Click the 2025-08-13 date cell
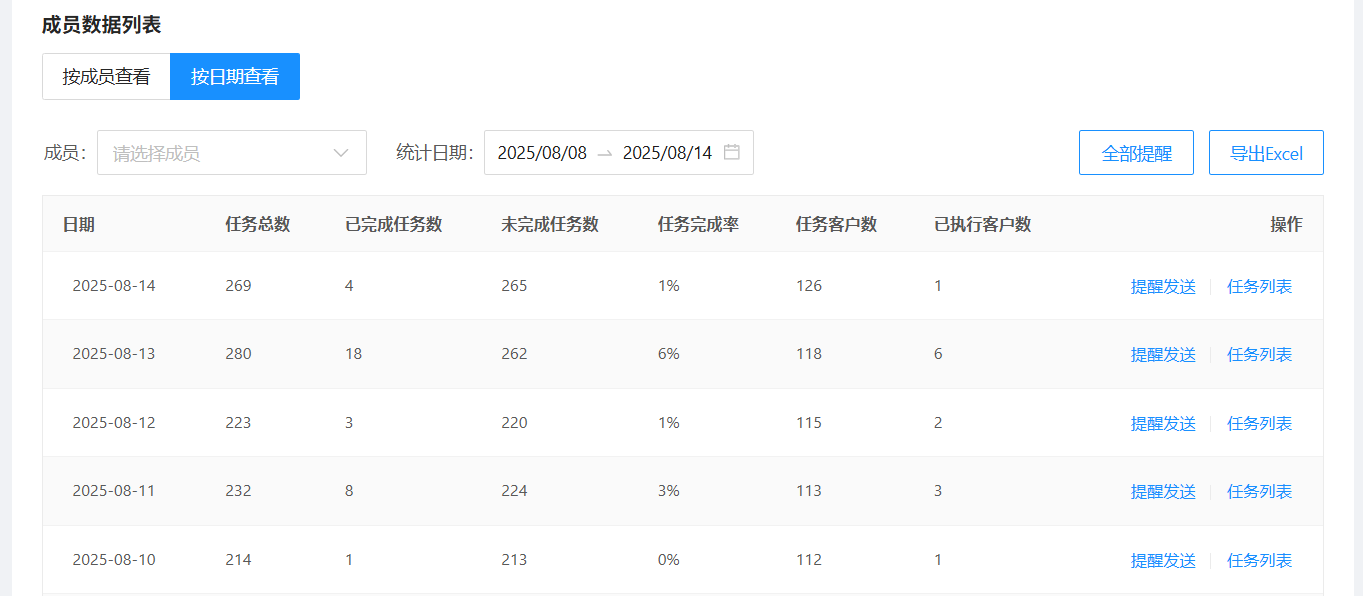This screenshot has width=1363, height=596. (114, 354)
